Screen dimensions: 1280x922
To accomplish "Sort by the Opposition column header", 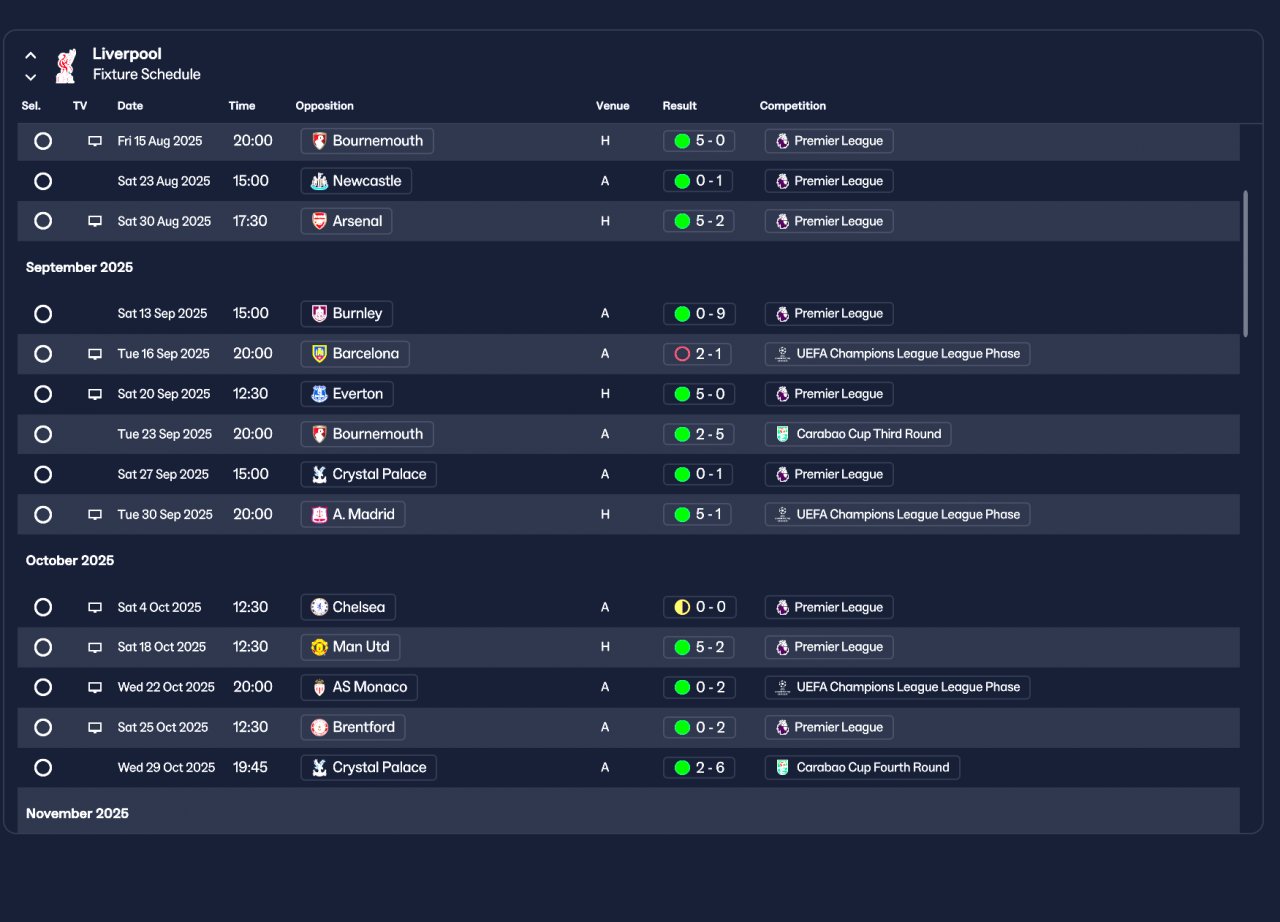I will (x=325, y=106).
